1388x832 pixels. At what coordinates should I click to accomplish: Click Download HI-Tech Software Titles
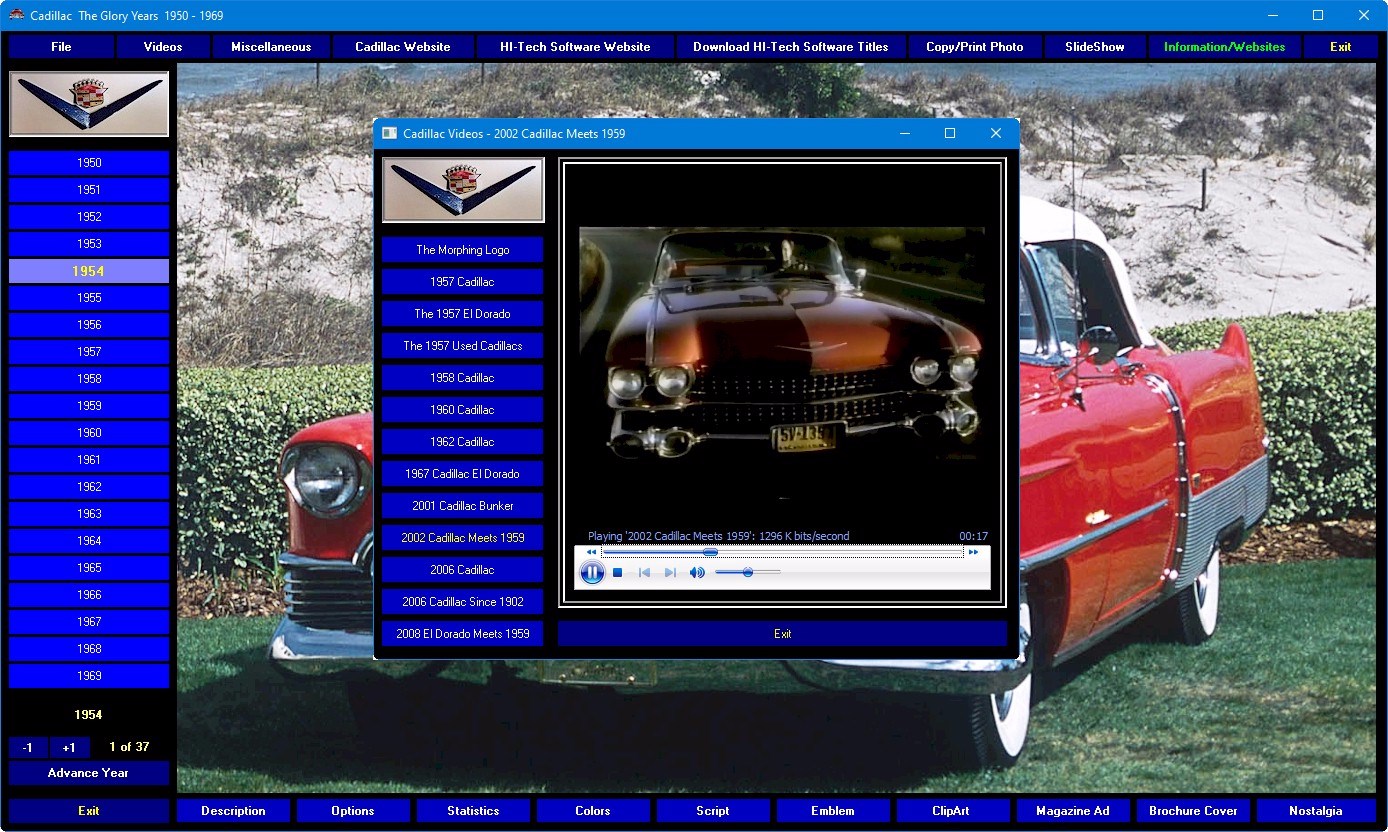[791, 47]
